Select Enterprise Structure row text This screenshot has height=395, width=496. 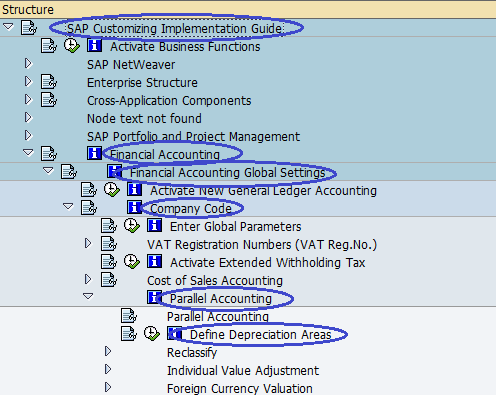[x=142, y=83]
